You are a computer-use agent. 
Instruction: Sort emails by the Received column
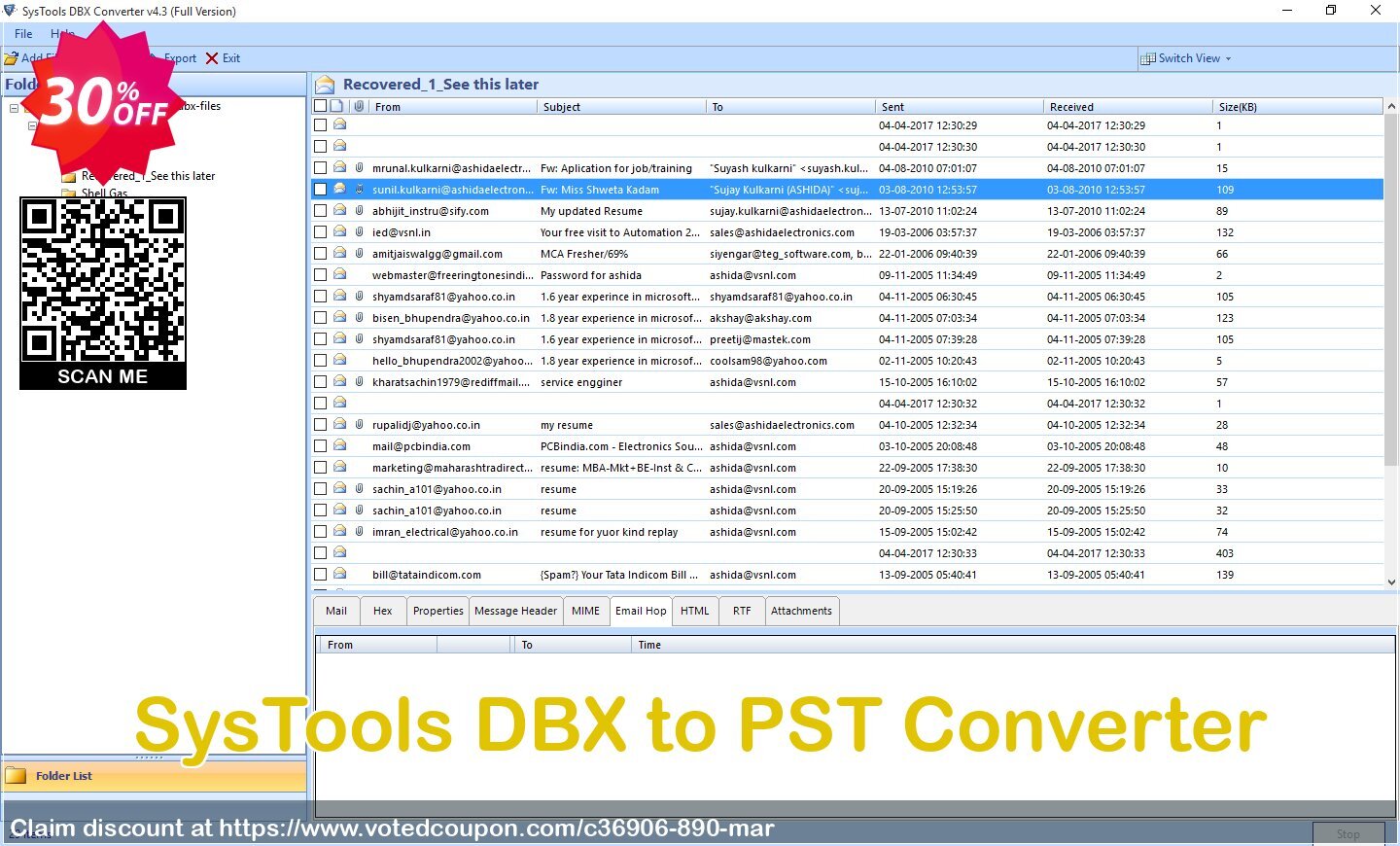pos(1127,107)
